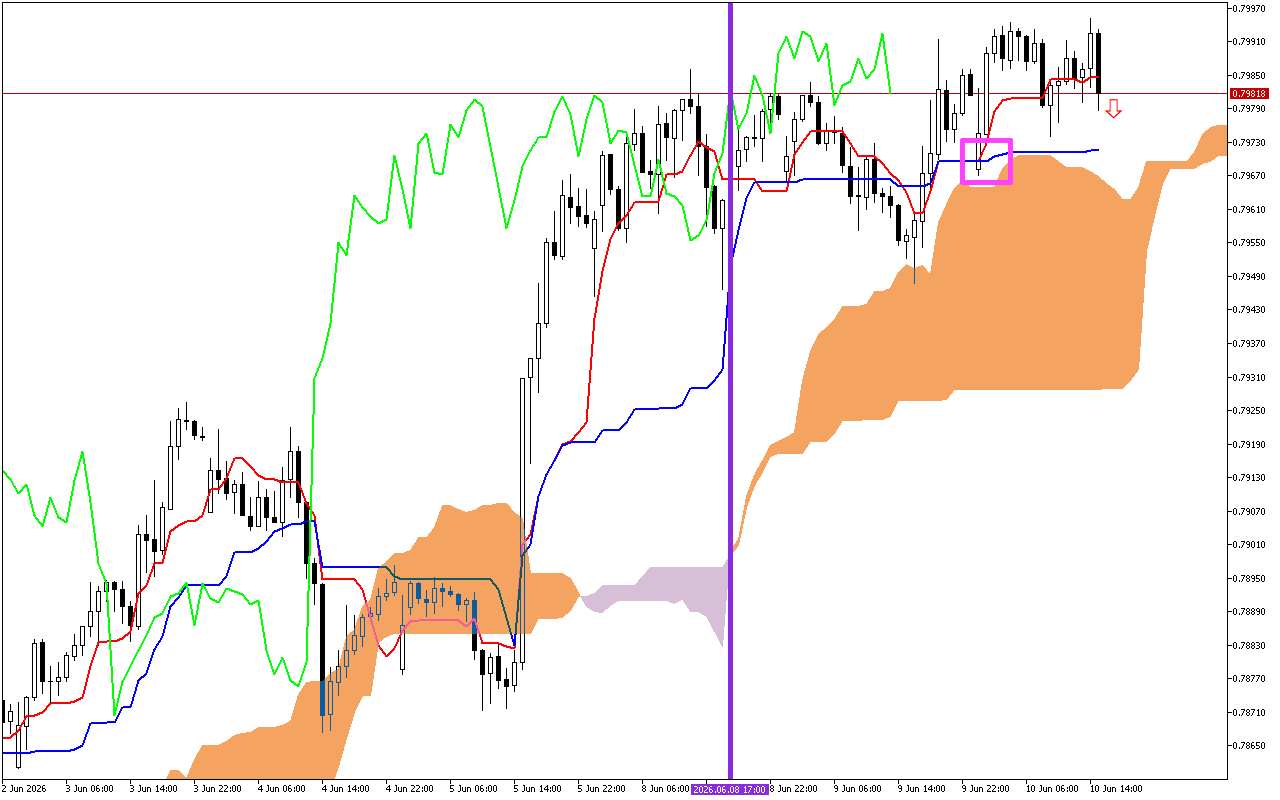
Task: Click price axis value 0.79010
Action: 1250,544
